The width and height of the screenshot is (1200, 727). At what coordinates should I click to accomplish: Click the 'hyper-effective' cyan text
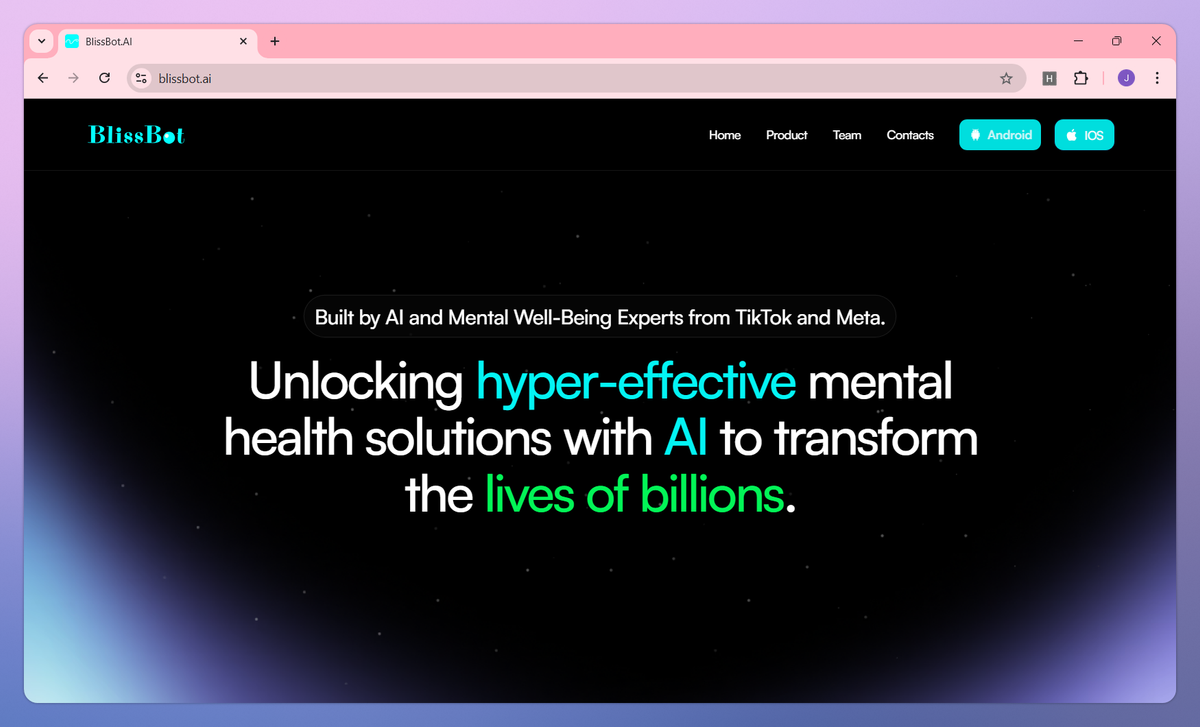point(636,382)
